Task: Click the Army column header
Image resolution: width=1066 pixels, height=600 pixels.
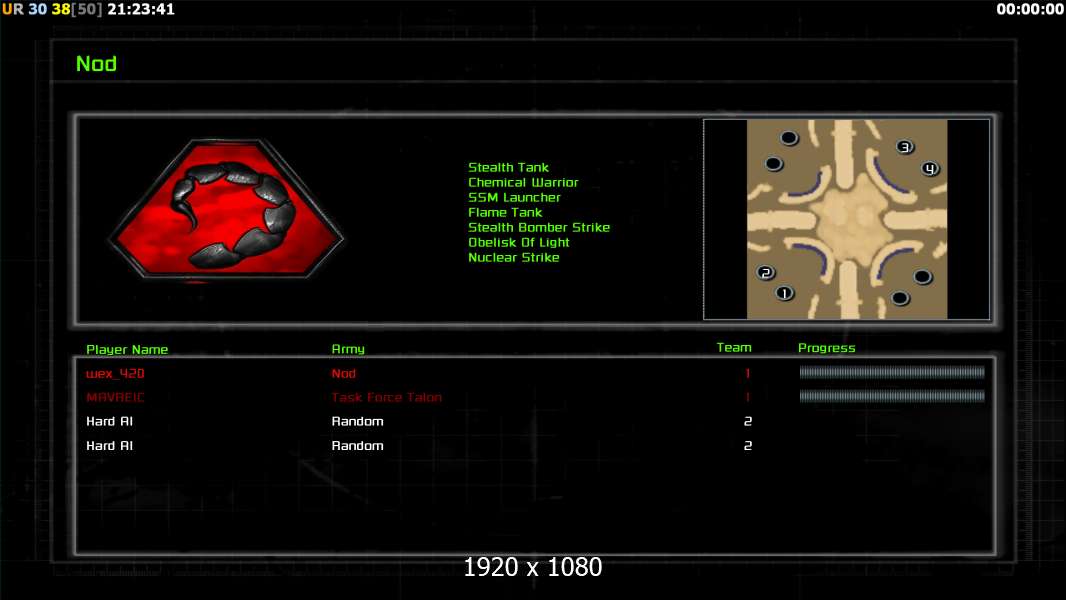Action: pyautogui.click(x=348, y=349)
